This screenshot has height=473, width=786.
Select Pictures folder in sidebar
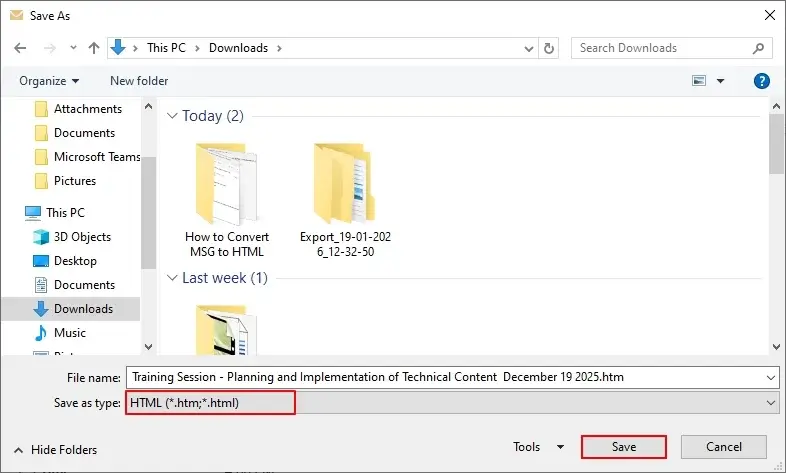coord(66,181)
